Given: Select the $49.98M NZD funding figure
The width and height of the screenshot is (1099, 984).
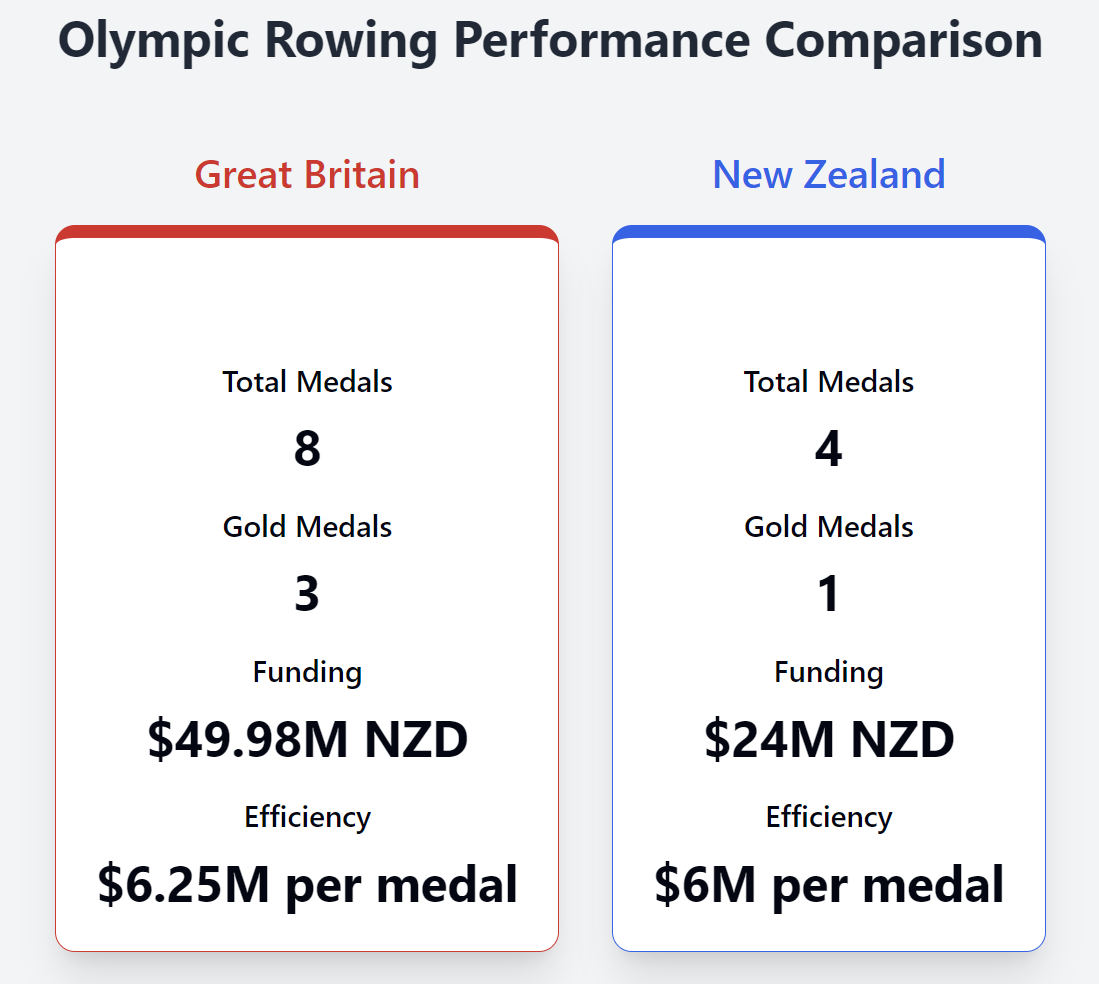Looking at the screenshot, I should pyautogui.click(x=307, y=740).
